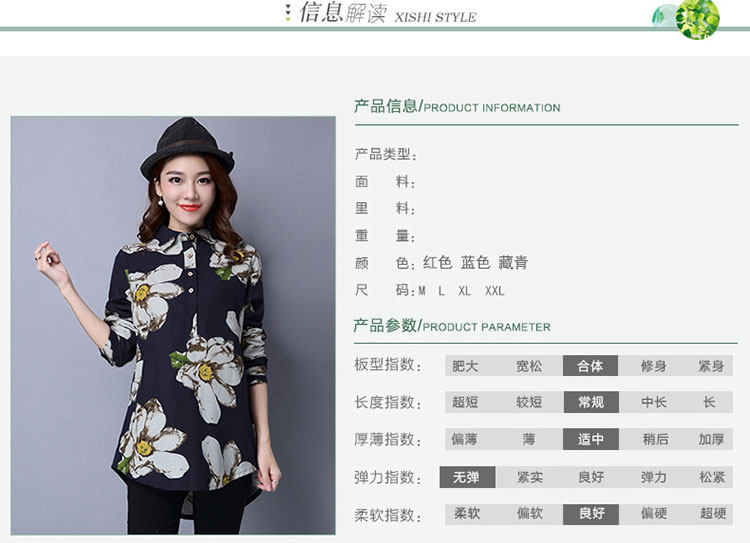Open the model photo thumbnail

(x=173, y=325)
